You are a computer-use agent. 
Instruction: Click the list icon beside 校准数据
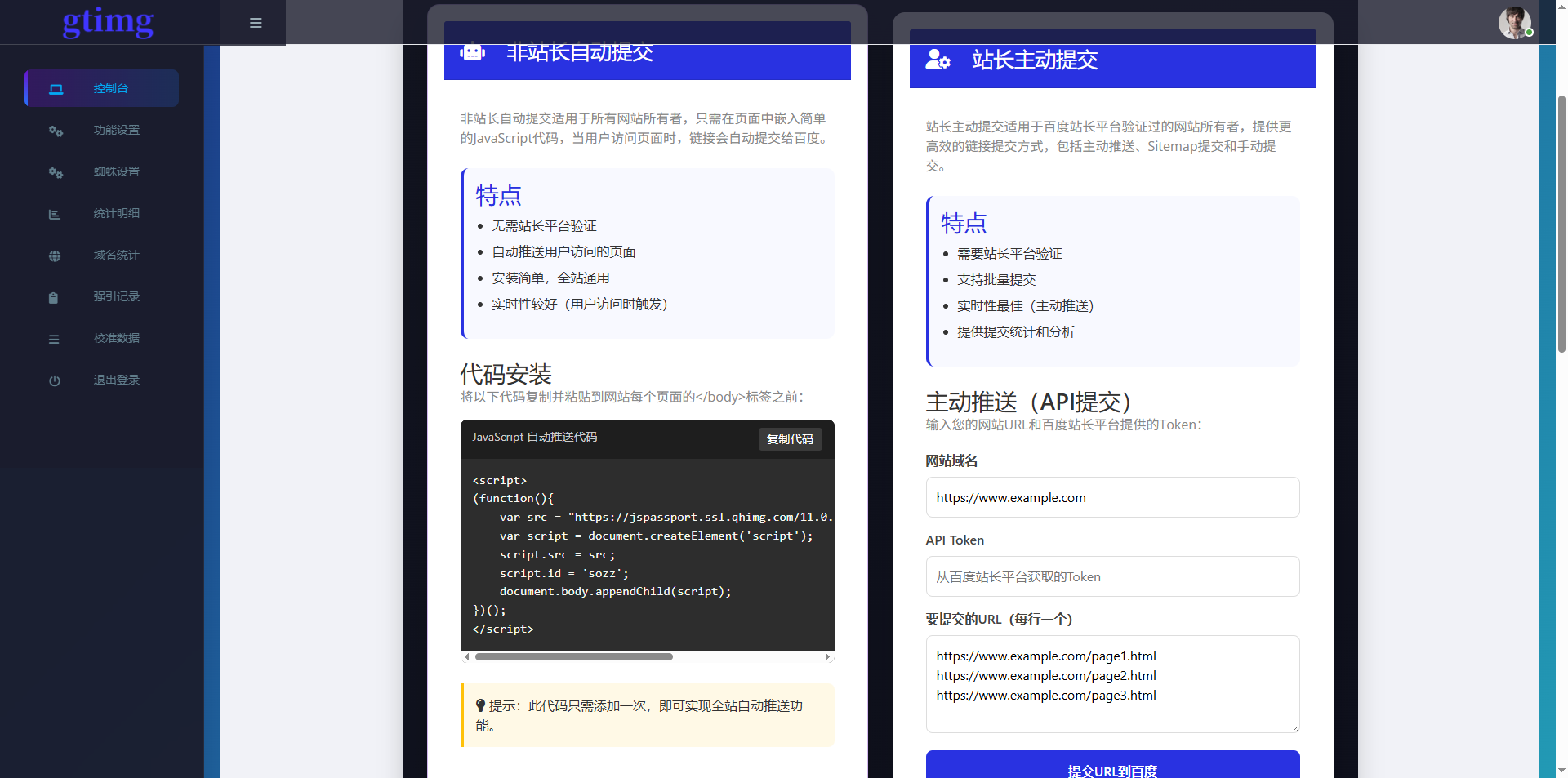click(x=54, y=339)
